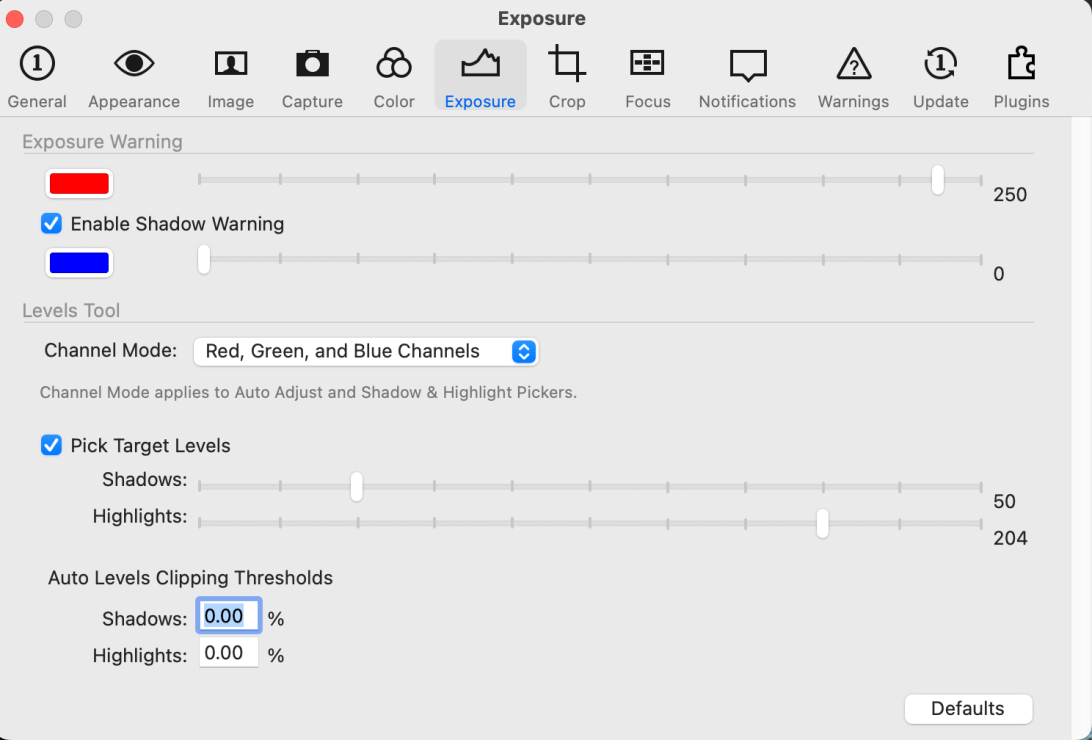Open the Plugins puzzle piece pane
This screenshot has width=1092, height=740.
[1021, 77]
